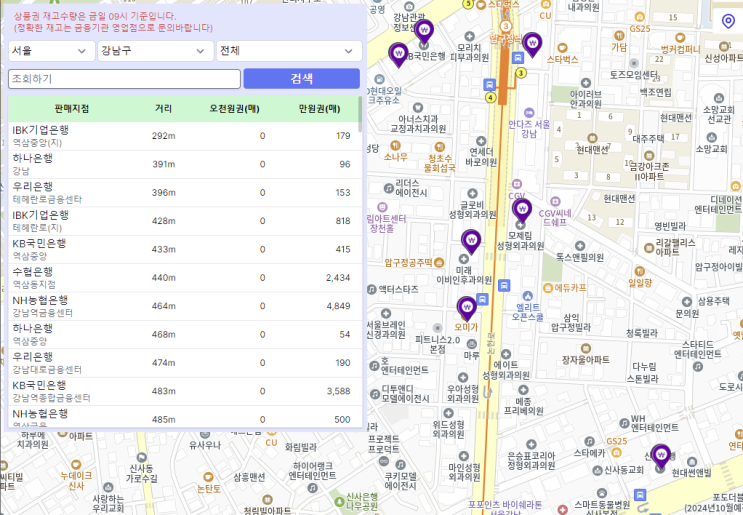Viewport: 743px width, 515px height.
Task: Click the 벙커컴퍼니 cafe icon
Action: pos(680,38)
